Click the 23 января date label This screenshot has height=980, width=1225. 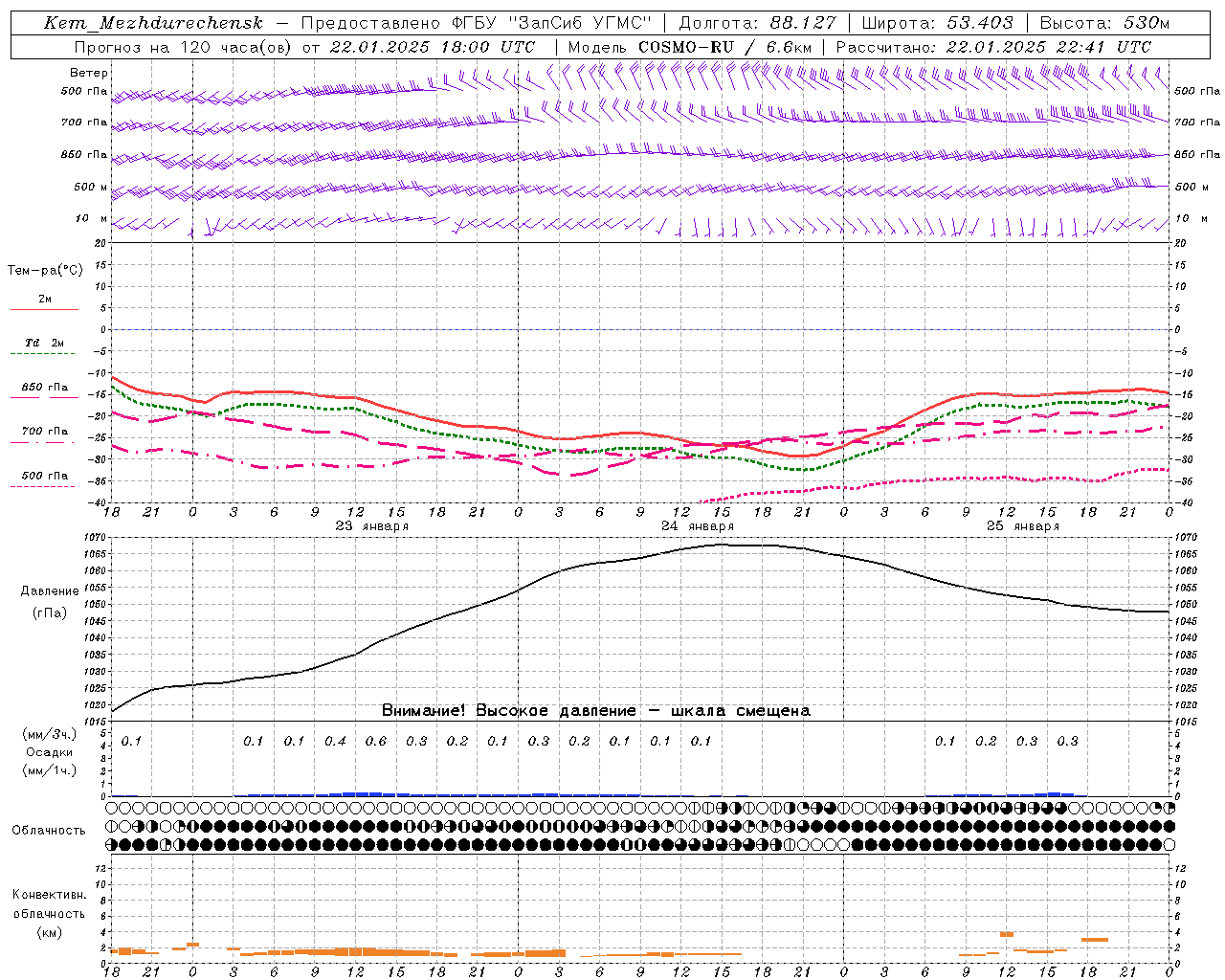(372, 526)
